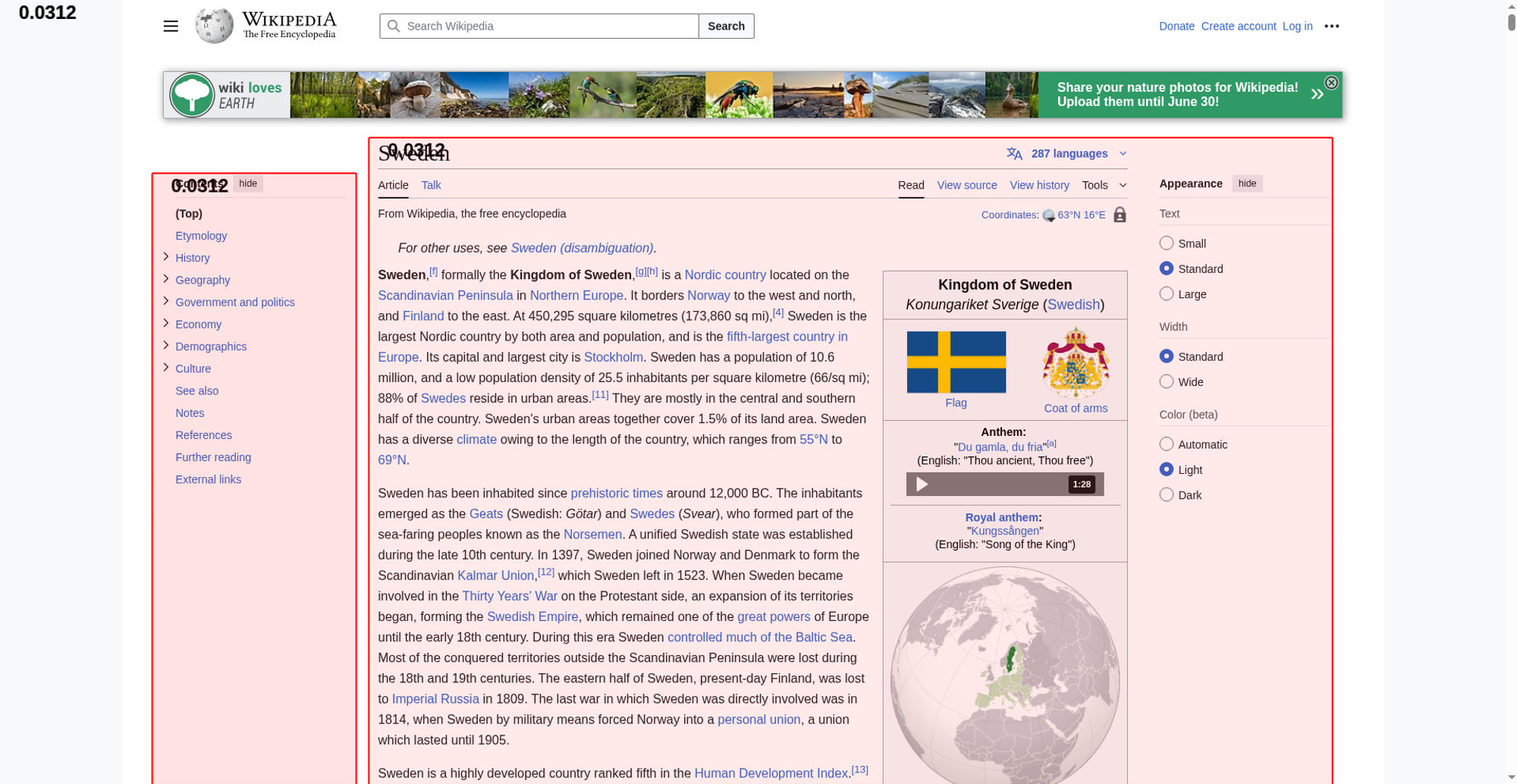1517x784 pixels.
Task: Select Automatic color mode
Action: tap(1167, 444)
